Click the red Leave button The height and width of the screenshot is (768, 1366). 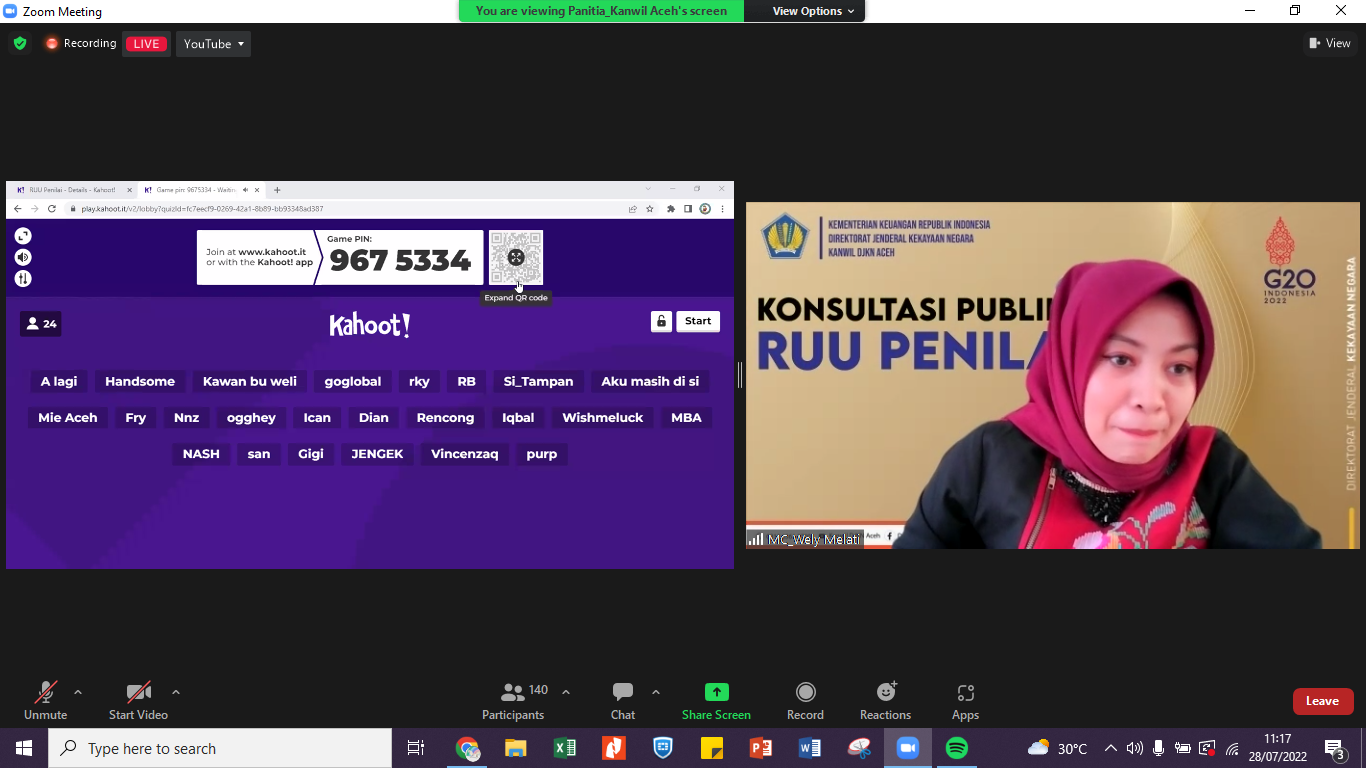tap(1322, 701)
